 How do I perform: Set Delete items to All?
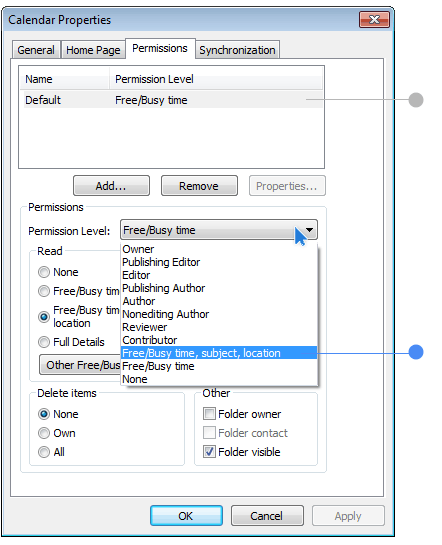44,452
